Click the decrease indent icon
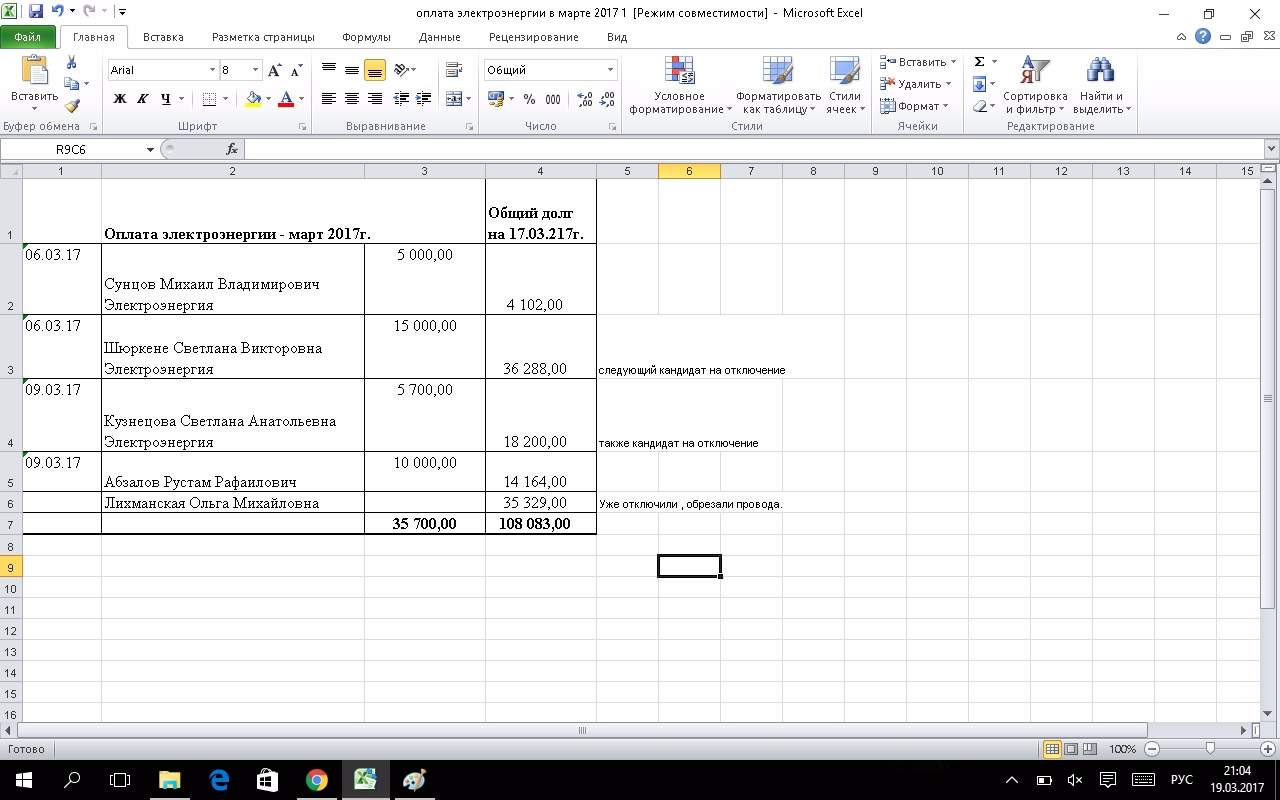The width and height of the screenshot is (1280, 800). 401,99
